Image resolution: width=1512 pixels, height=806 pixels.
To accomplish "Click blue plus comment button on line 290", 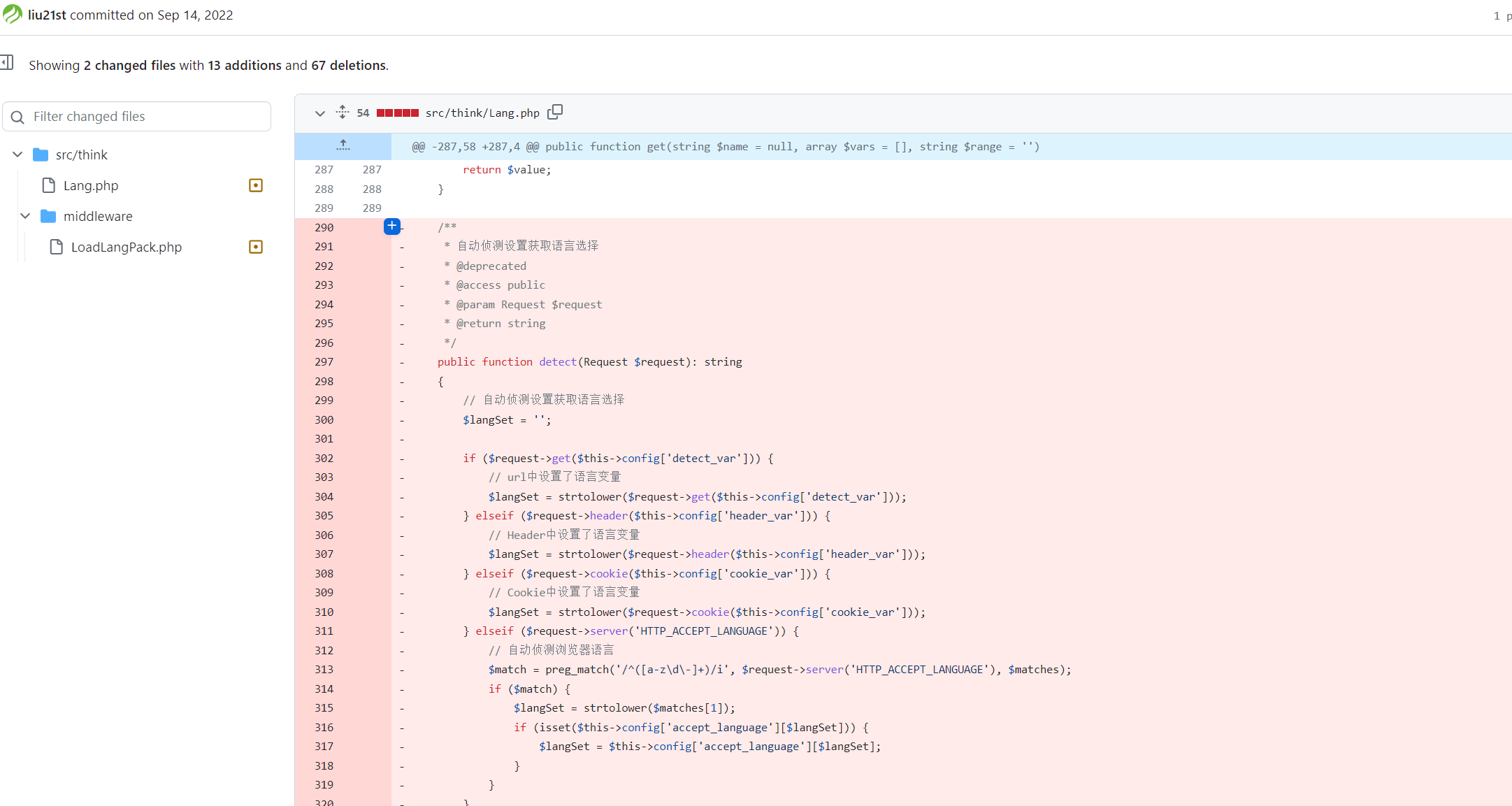I will (x=392, y=226).
